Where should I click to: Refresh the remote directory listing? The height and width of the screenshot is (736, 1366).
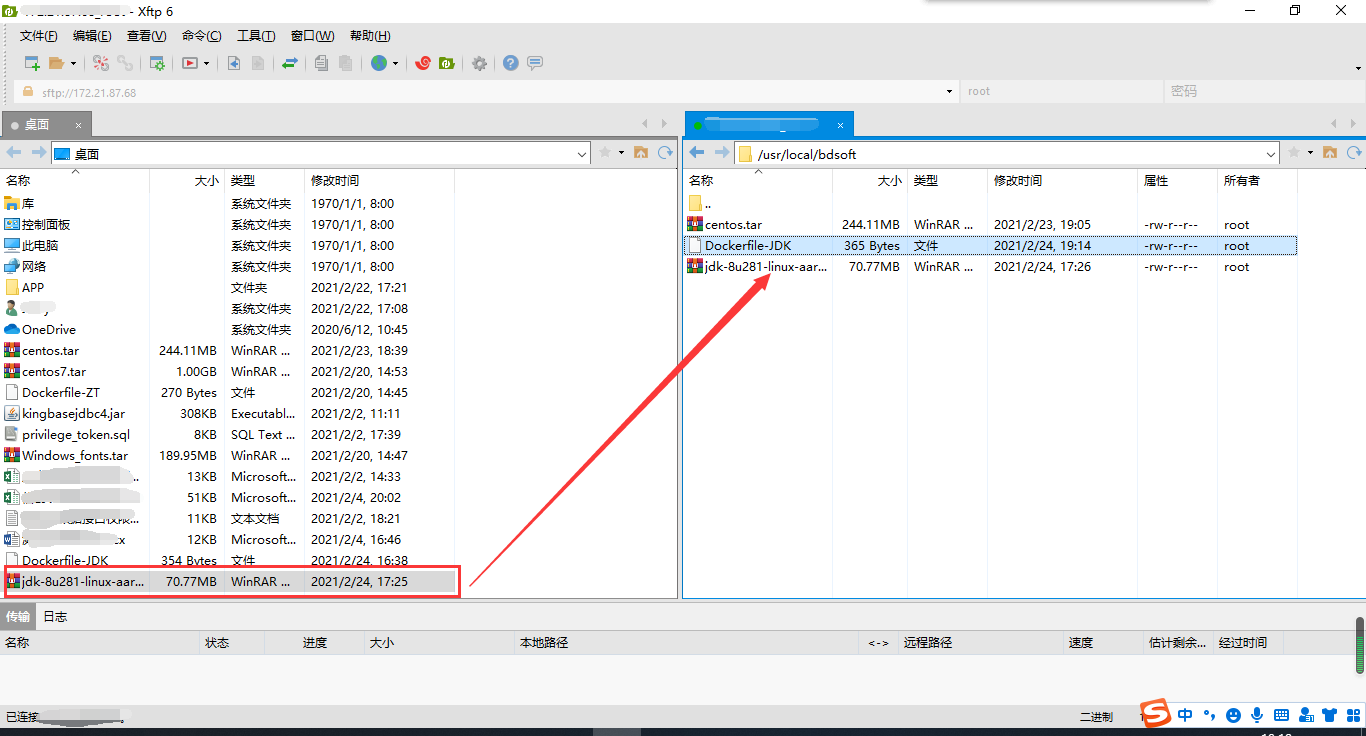click(1356, 152)
